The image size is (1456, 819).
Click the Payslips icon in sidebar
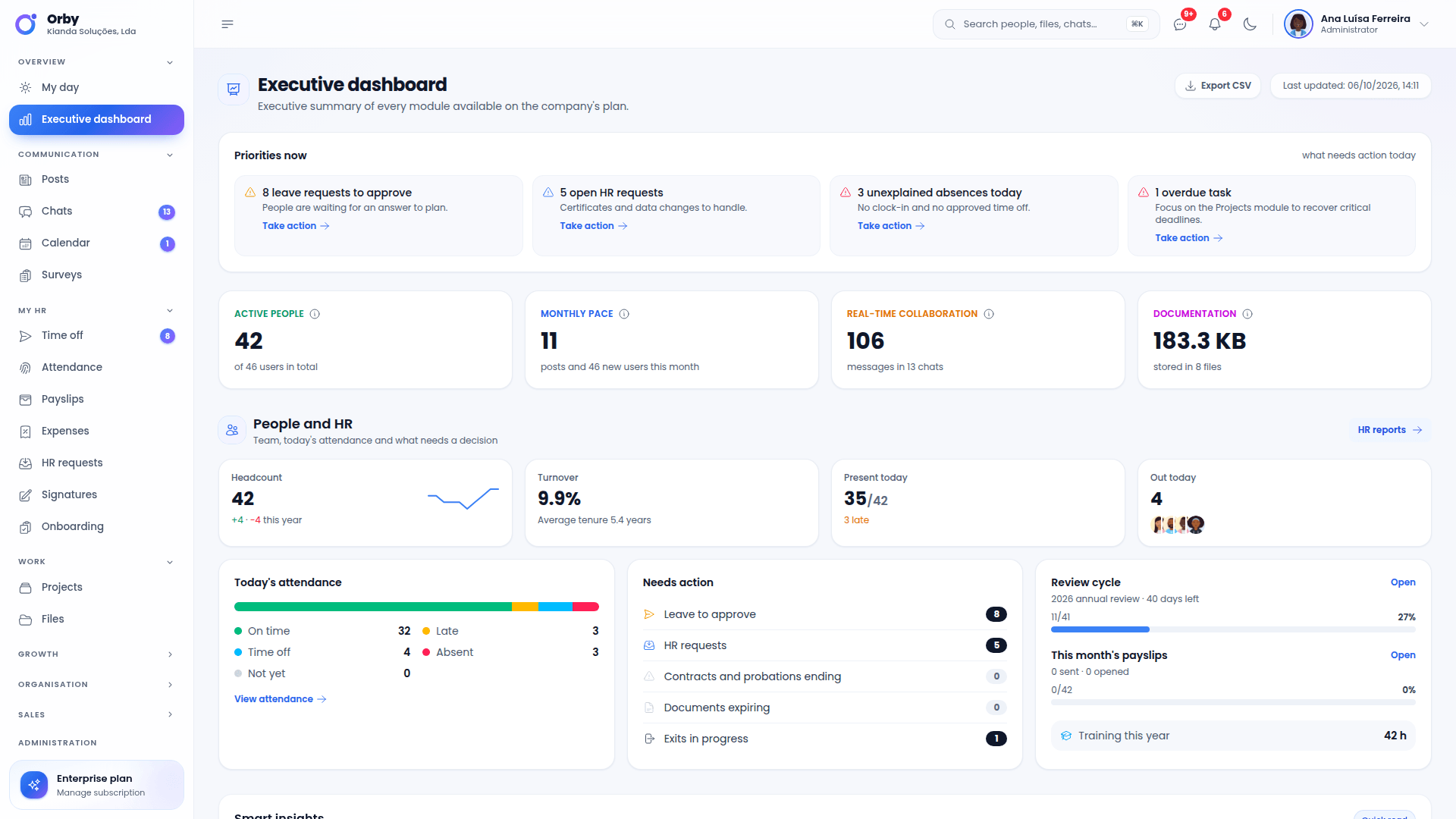(26, 400)
